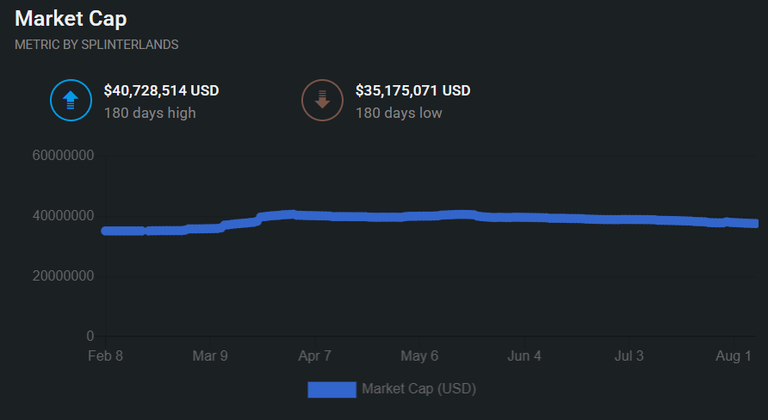The width and height of the screenshot is (768, 420).
Task: Click the Apr 7 axis tick label
Action: click(315, 356)
